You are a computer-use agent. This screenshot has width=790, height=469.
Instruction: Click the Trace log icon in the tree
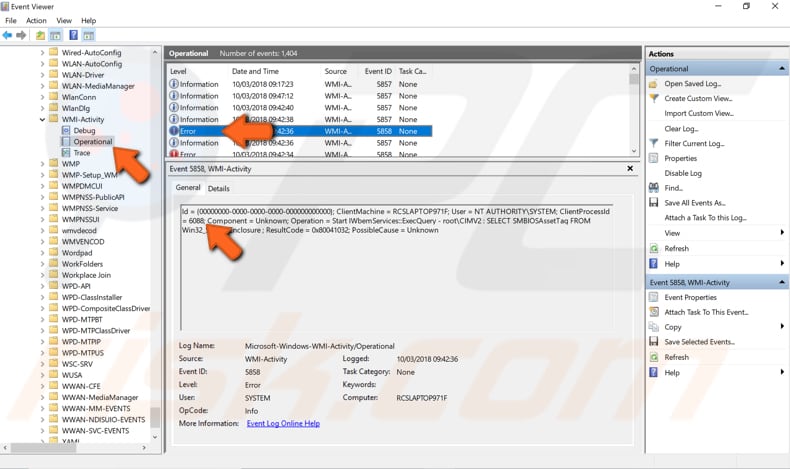click(x=65, y=153)
